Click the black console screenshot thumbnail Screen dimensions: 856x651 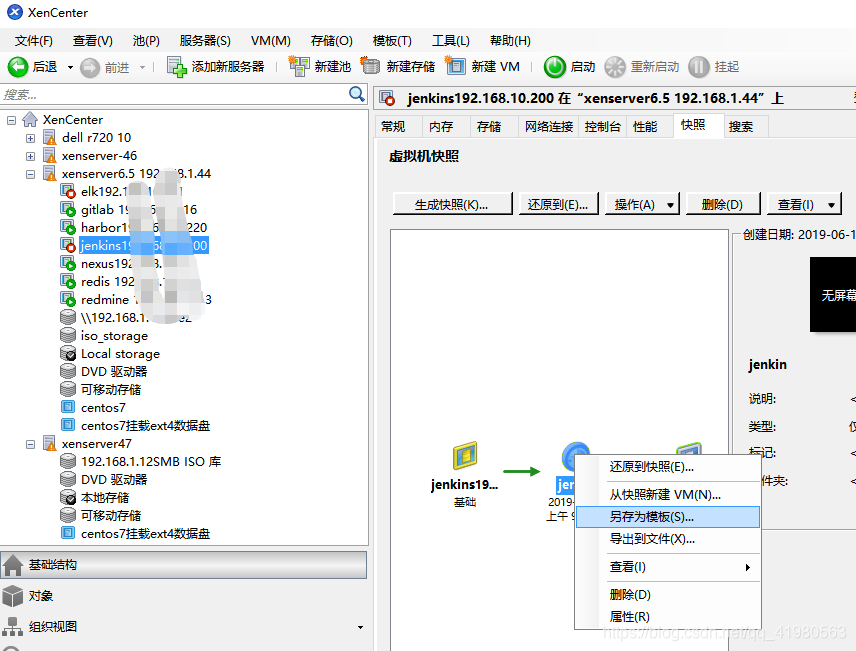tap(833, 295)
